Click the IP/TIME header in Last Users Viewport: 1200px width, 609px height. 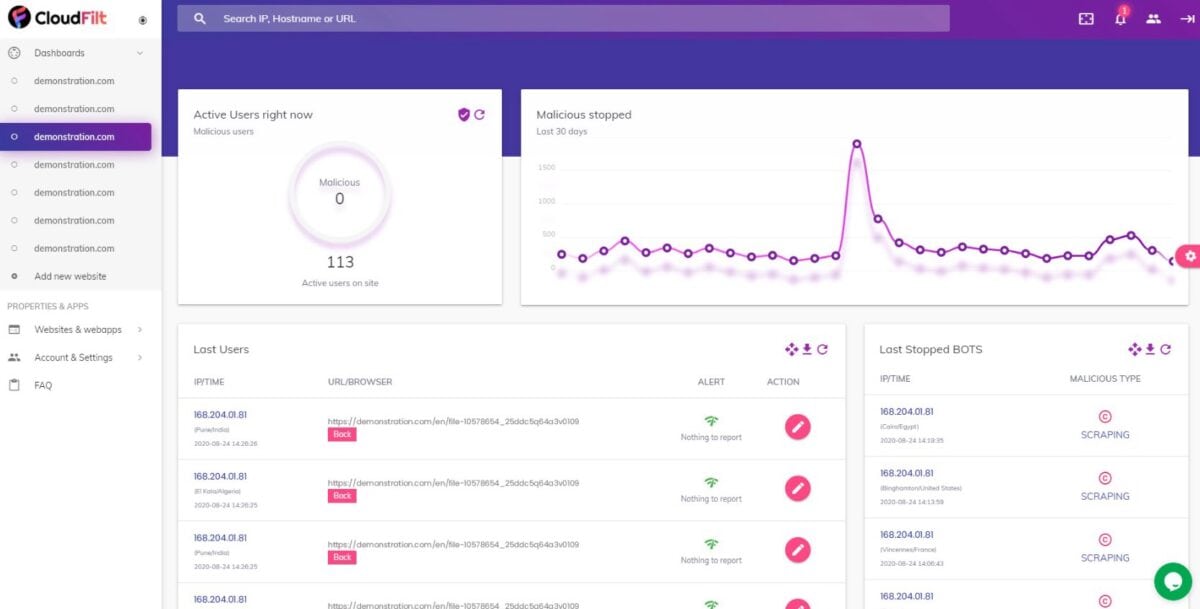pyautogui.click(x=209, y=382)
